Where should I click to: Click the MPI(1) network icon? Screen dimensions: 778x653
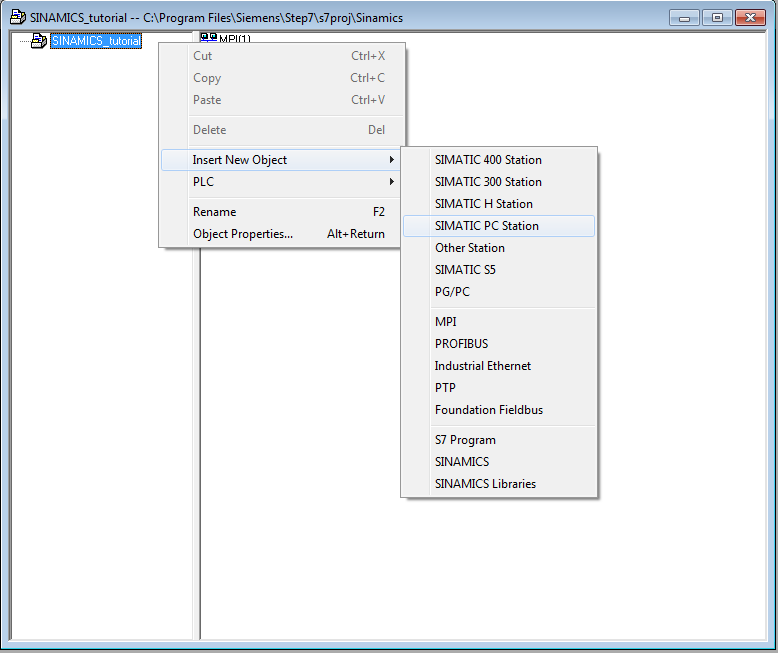pyautogui.click(x=208, y=37)
